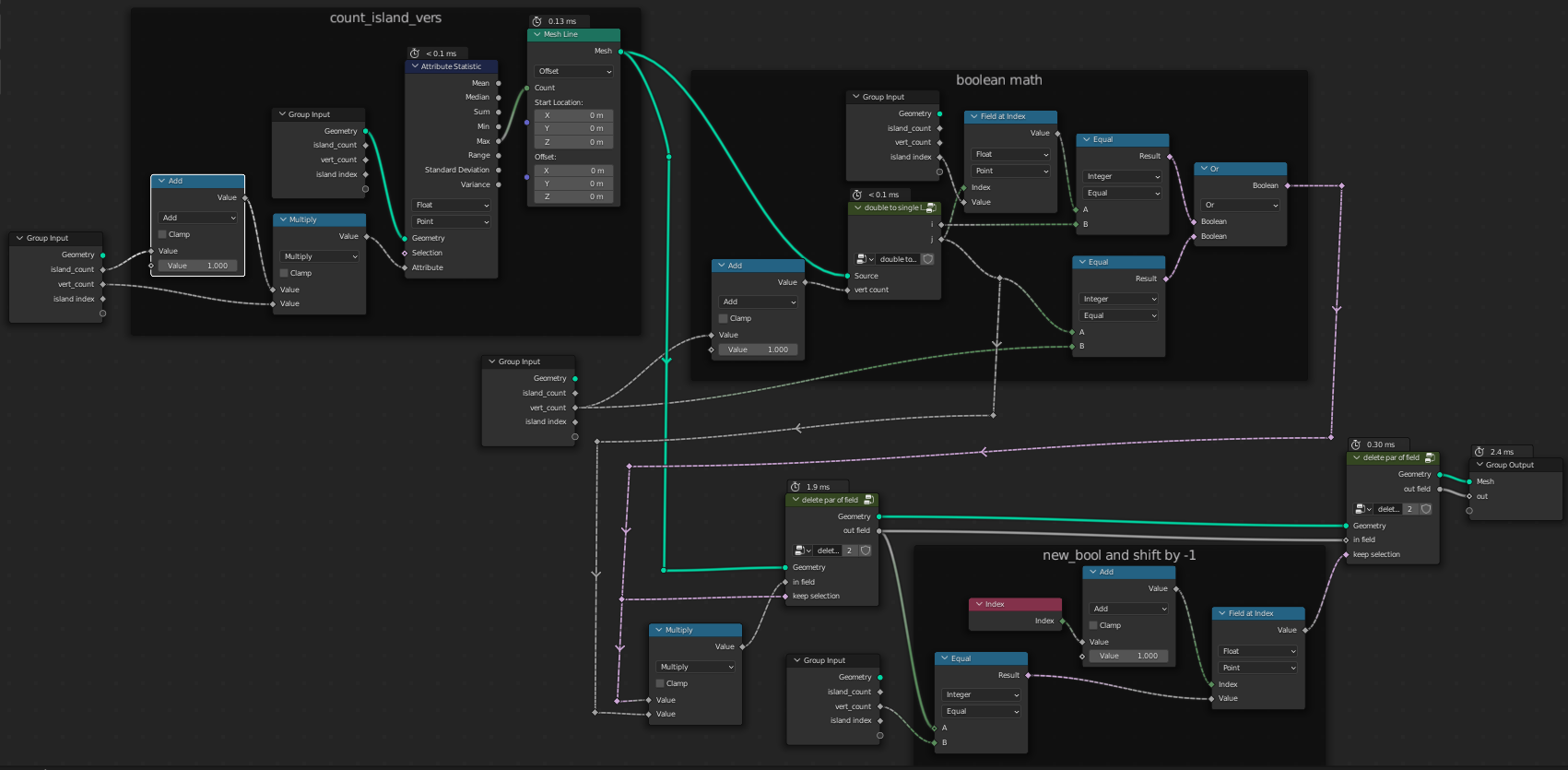Image resolution: width=1568 pixels, height=770 pixels.
Task: Open browse icon in the 1.9 ms delete node
Action: coord(803,551)
